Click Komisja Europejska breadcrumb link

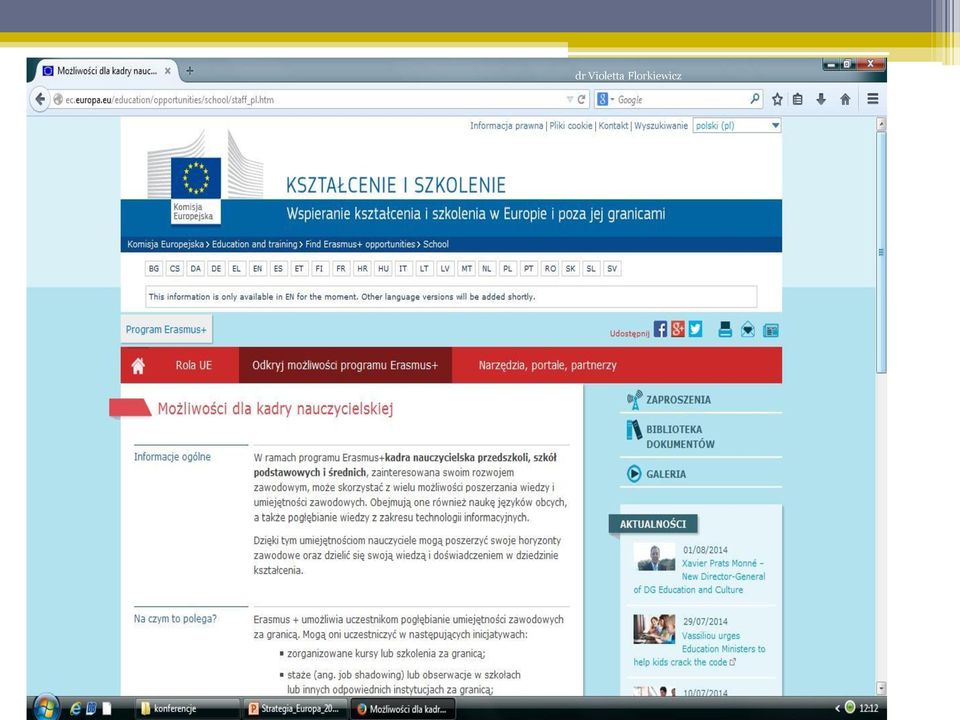click(165, 244)
